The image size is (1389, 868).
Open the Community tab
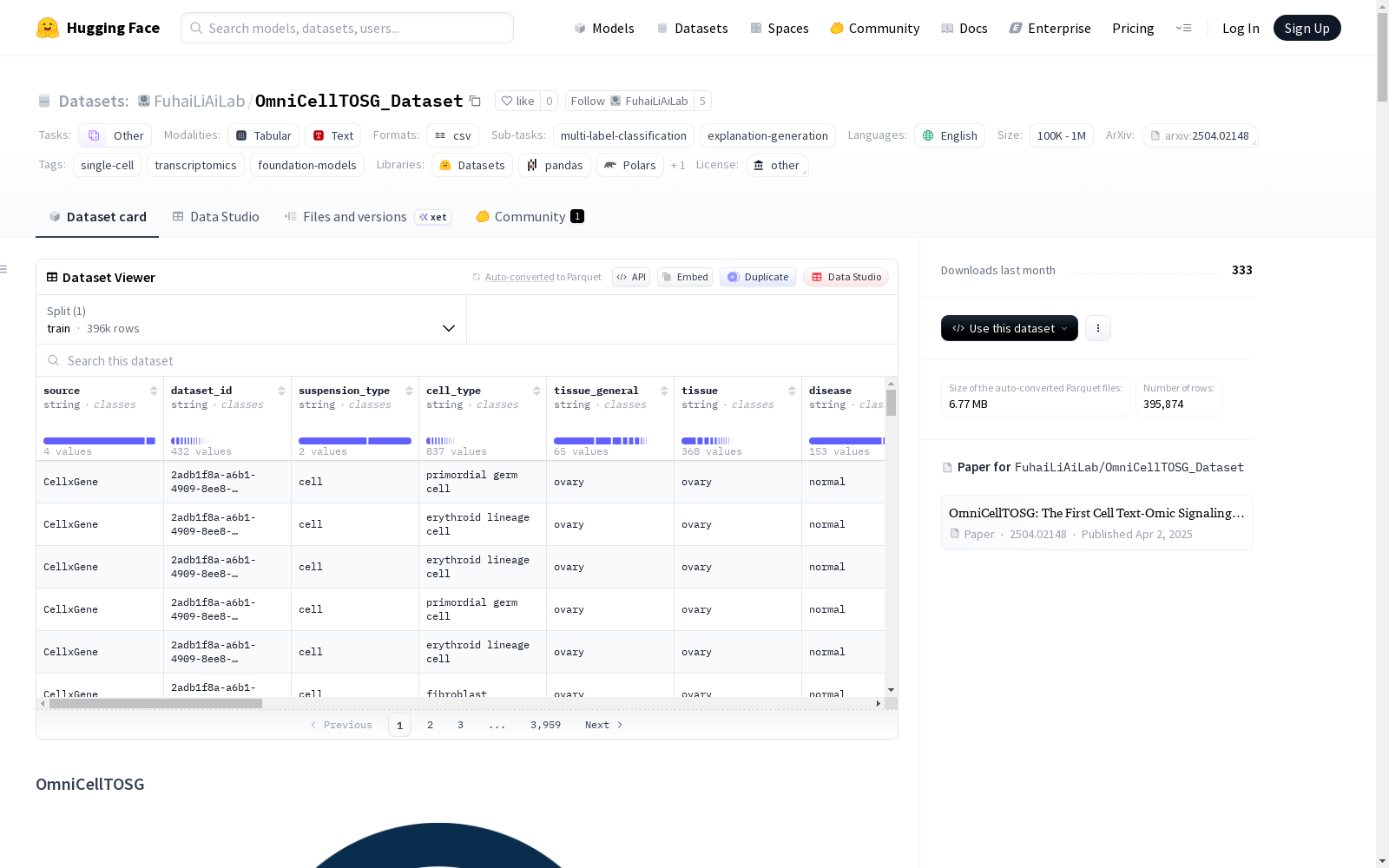click(530, 217)
